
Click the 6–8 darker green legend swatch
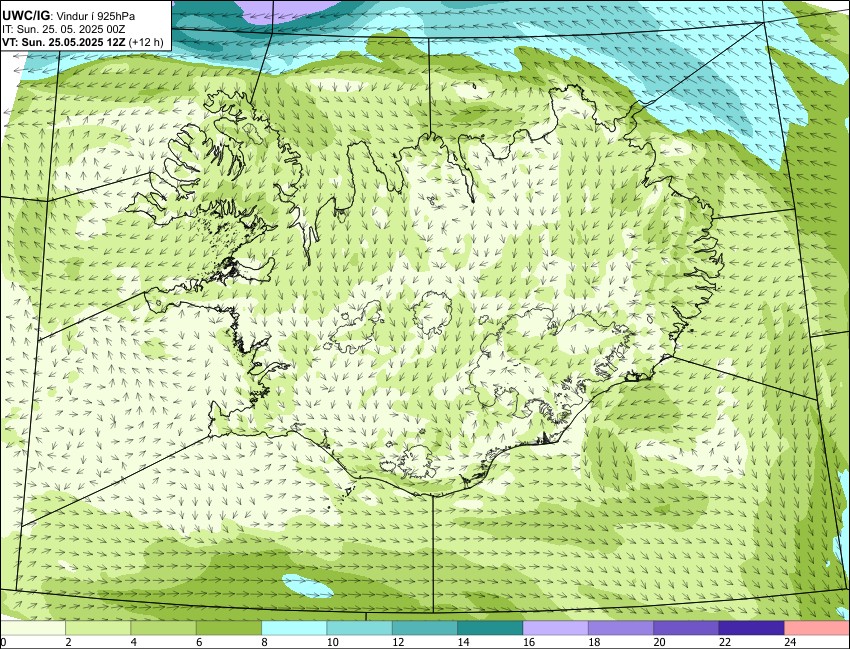click(x=229, y=628)
